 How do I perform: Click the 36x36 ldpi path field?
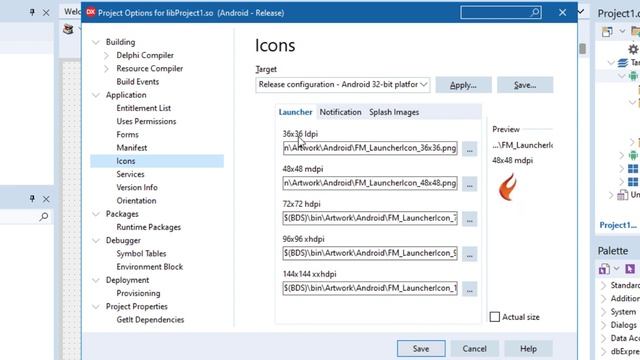tap(370, 148)
